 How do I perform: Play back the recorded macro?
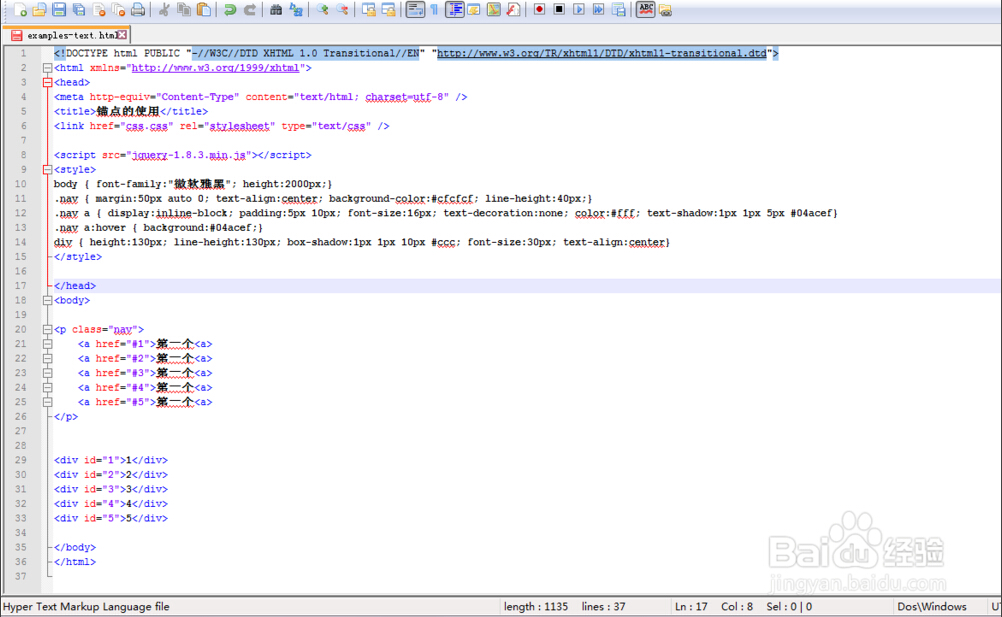click(x=579, y=10)
